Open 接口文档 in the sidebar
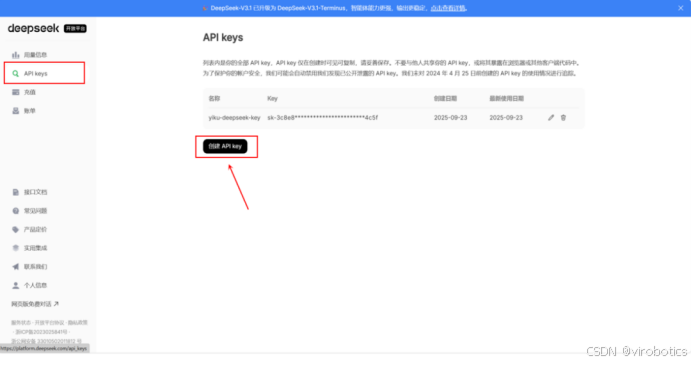Screen dimensions: 692x365 35,192
